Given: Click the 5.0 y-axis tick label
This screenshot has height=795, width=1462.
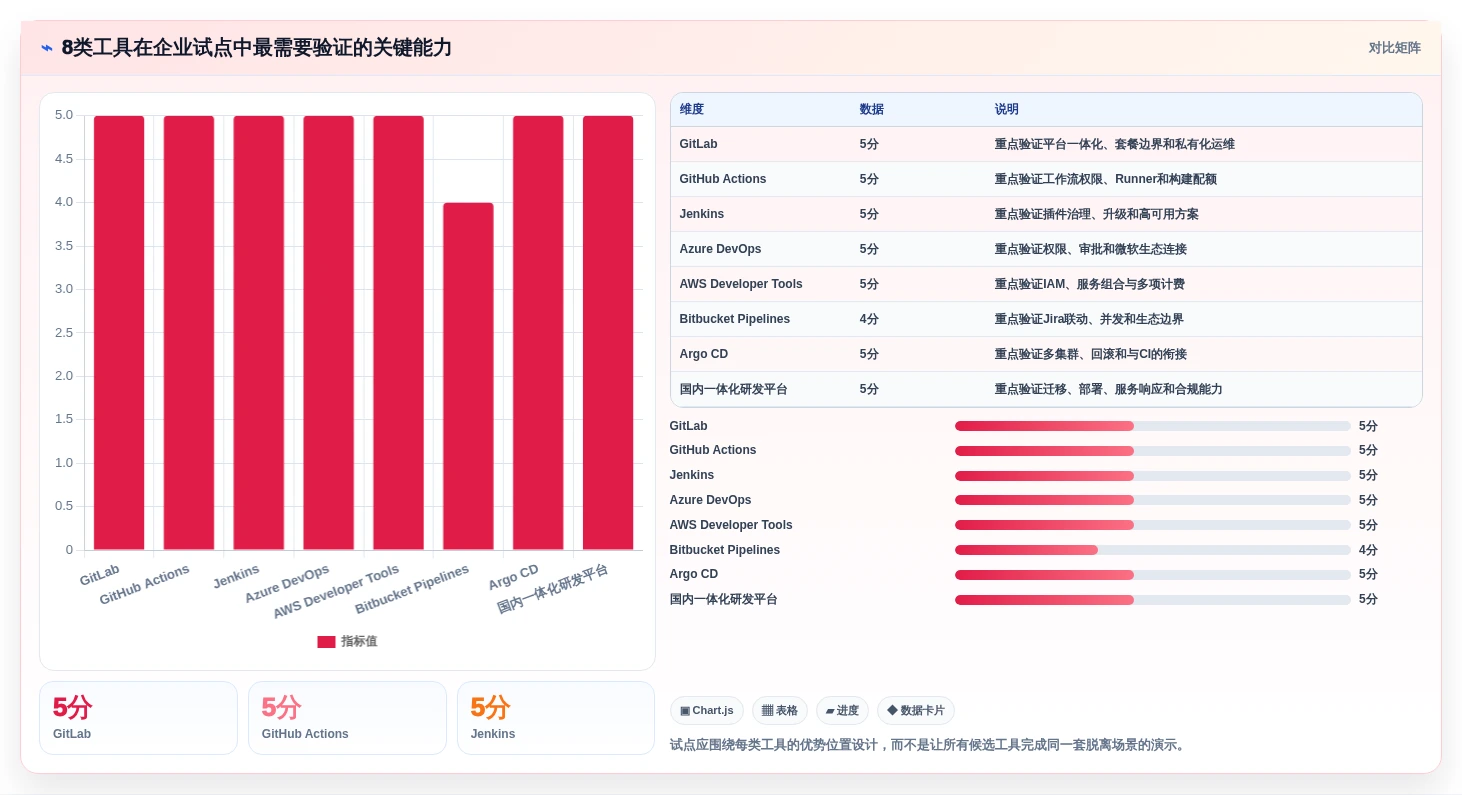Looking at the screenshot, I should 64,115.
